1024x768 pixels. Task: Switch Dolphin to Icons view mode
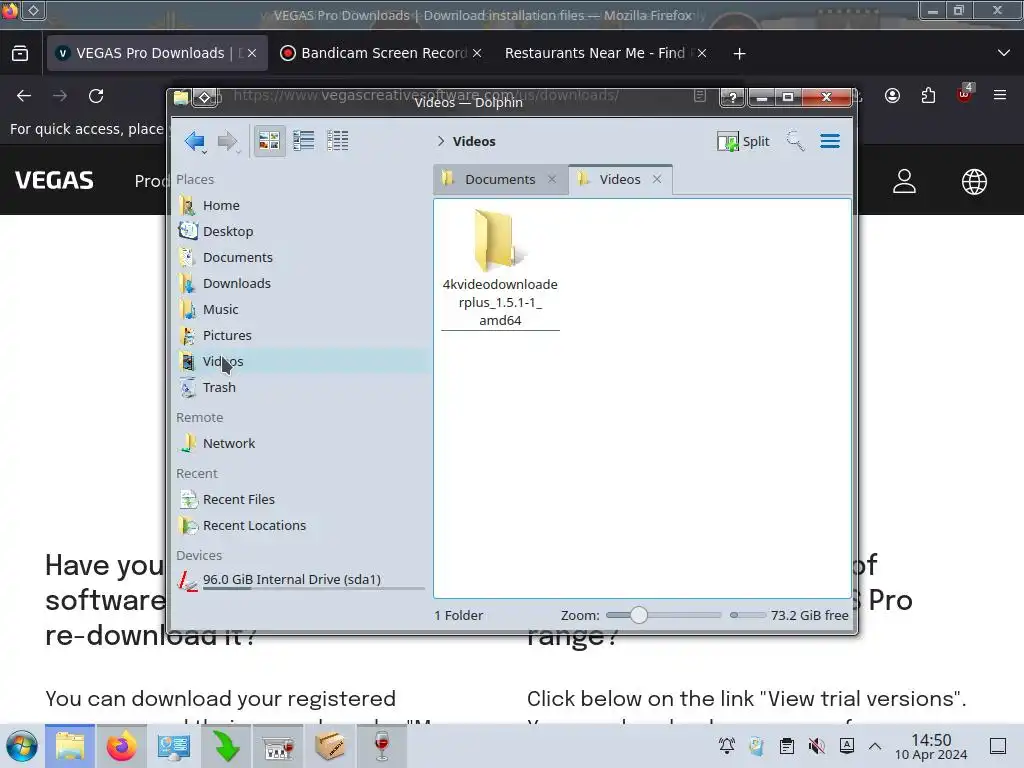pyautogui.click(x=269, y=140)
